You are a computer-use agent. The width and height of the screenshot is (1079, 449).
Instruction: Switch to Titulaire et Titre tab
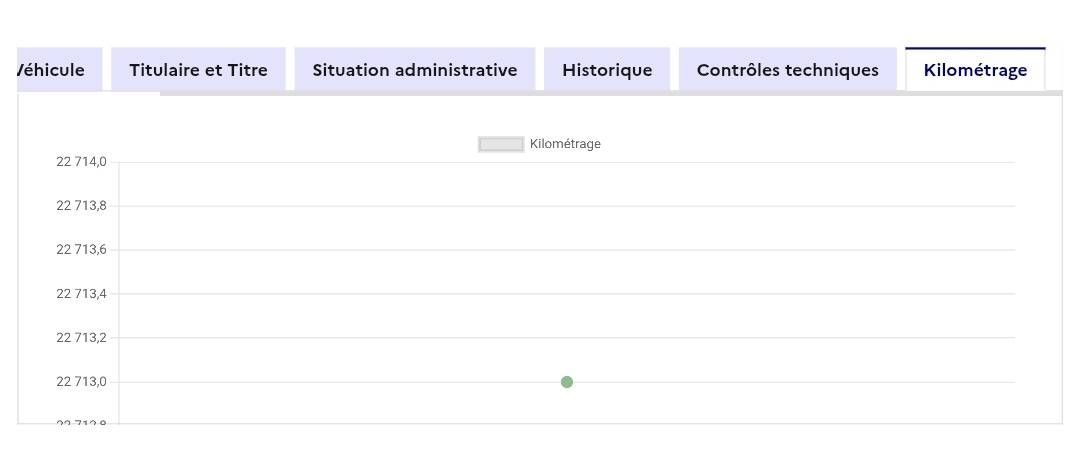(198, 70)
